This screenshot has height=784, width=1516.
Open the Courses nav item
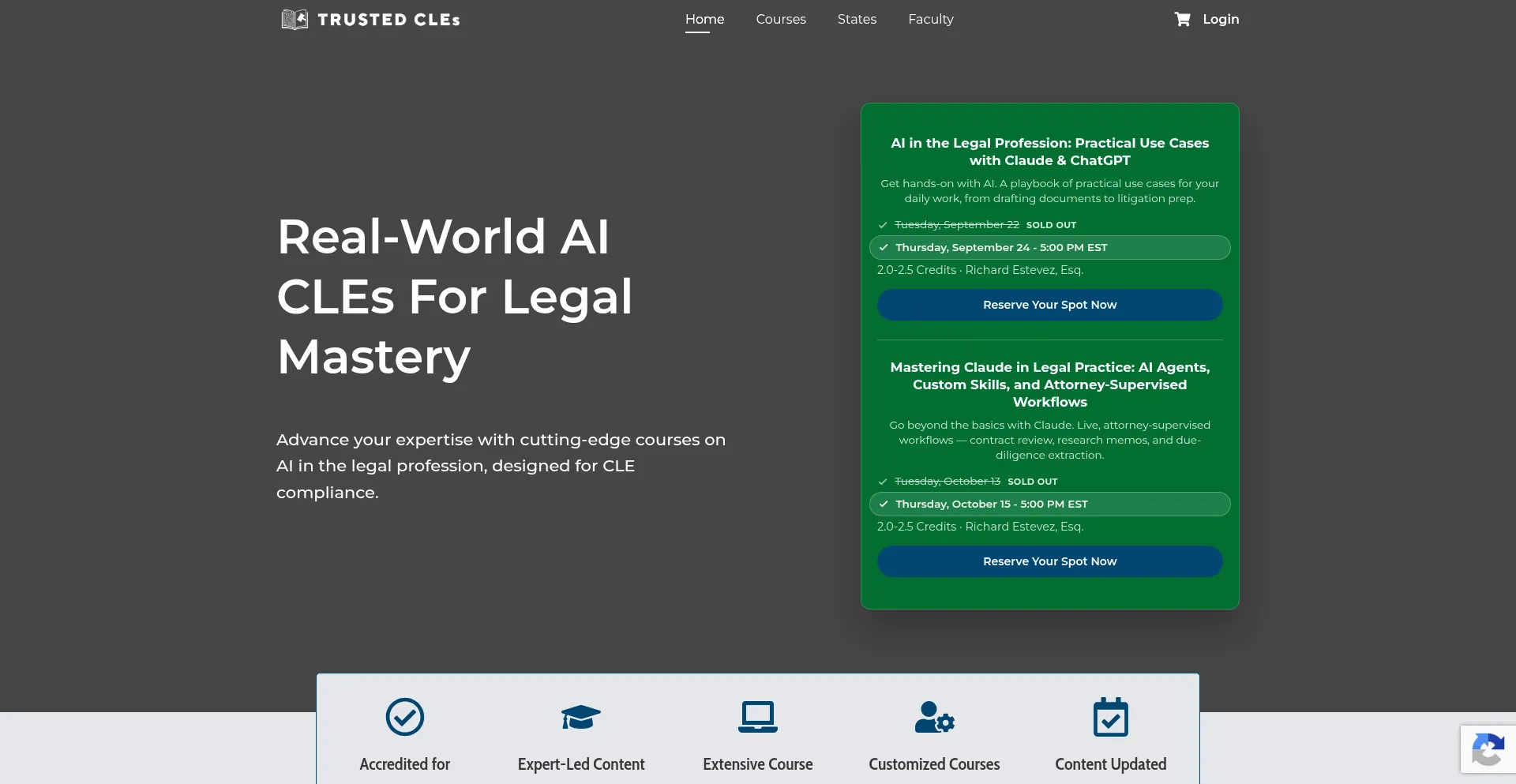click(781, 19)
